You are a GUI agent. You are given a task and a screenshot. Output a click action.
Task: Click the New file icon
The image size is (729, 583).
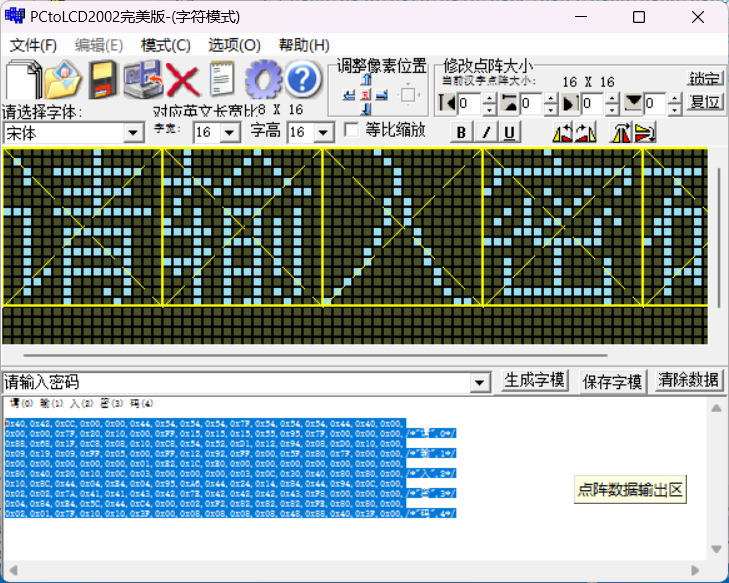[23, 80]
